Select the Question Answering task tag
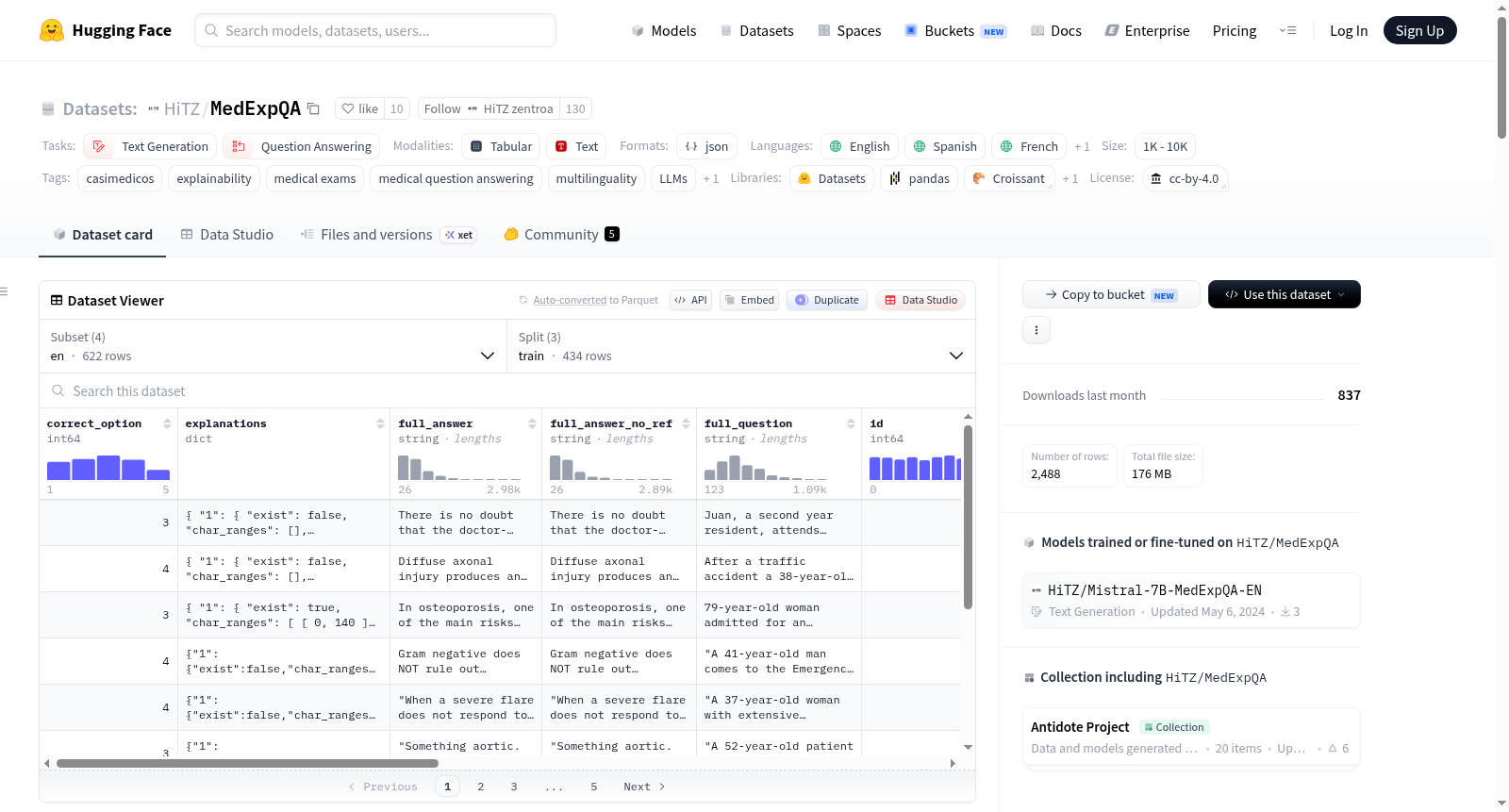Screen dimensions: 1509x812 tap(302, 146)
